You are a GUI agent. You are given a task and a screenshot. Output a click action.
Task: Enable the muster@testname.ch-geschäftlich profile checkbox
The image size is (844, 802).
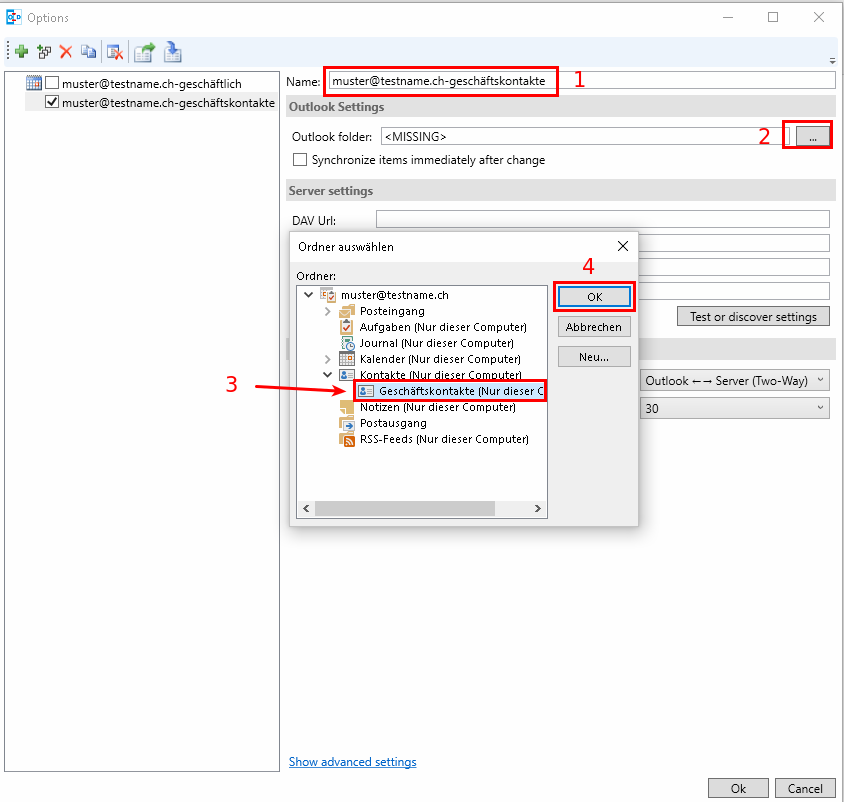click(x=52, y=84)
